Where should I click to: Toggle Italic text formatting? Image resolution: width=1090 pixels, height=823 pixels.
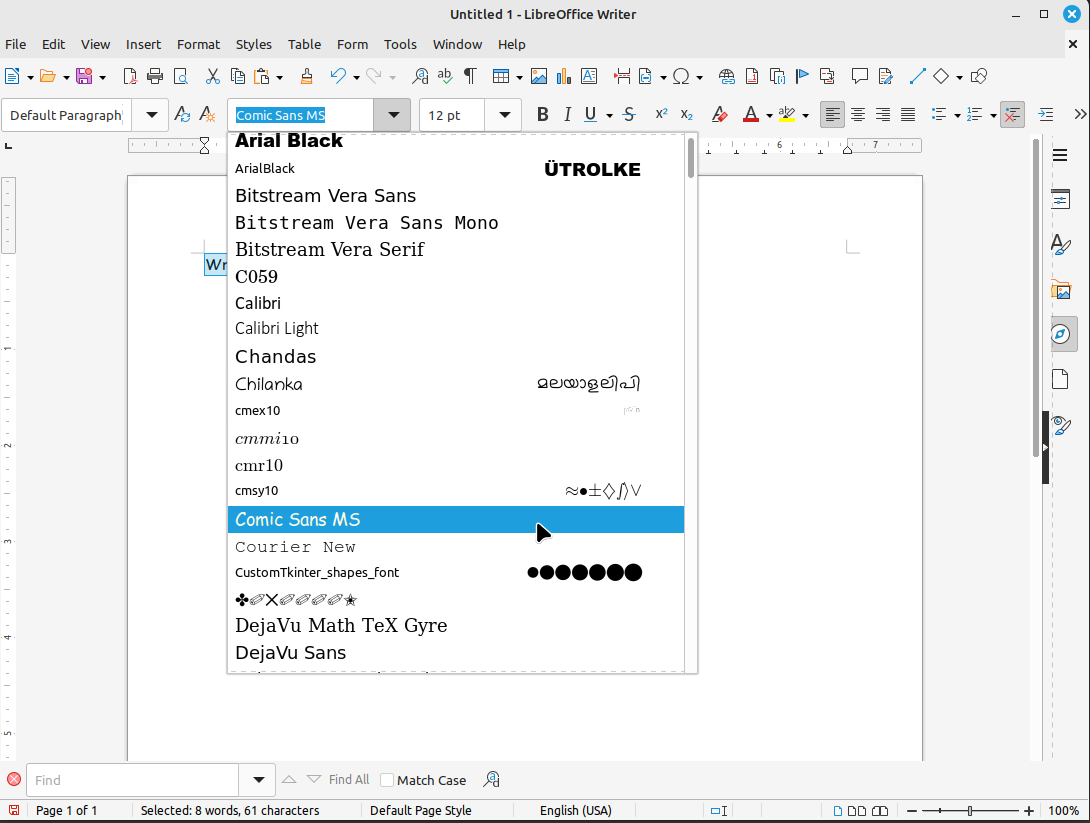tap(567, 115)
